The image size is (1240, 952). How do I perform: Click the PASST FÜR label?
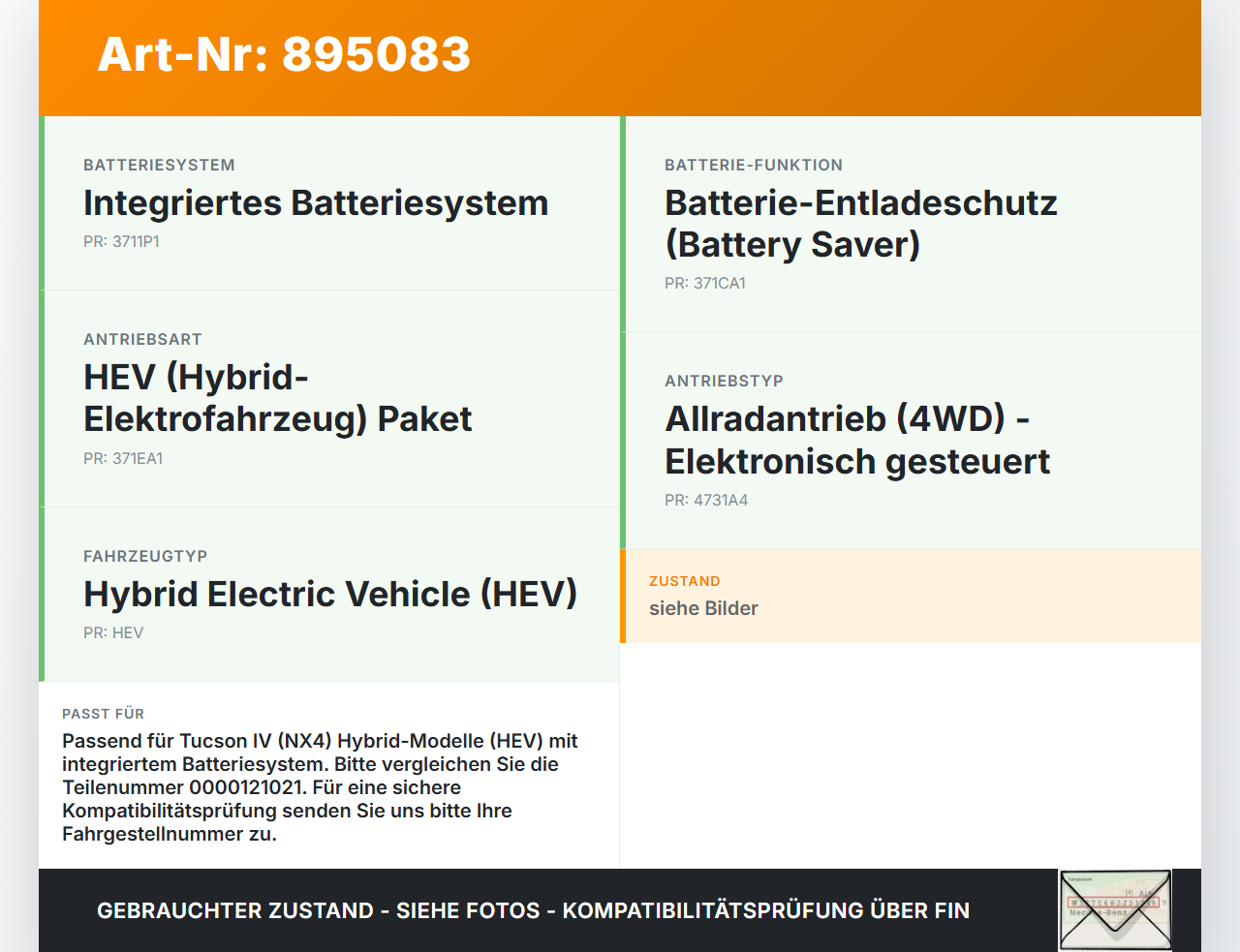tap(103, 714)
